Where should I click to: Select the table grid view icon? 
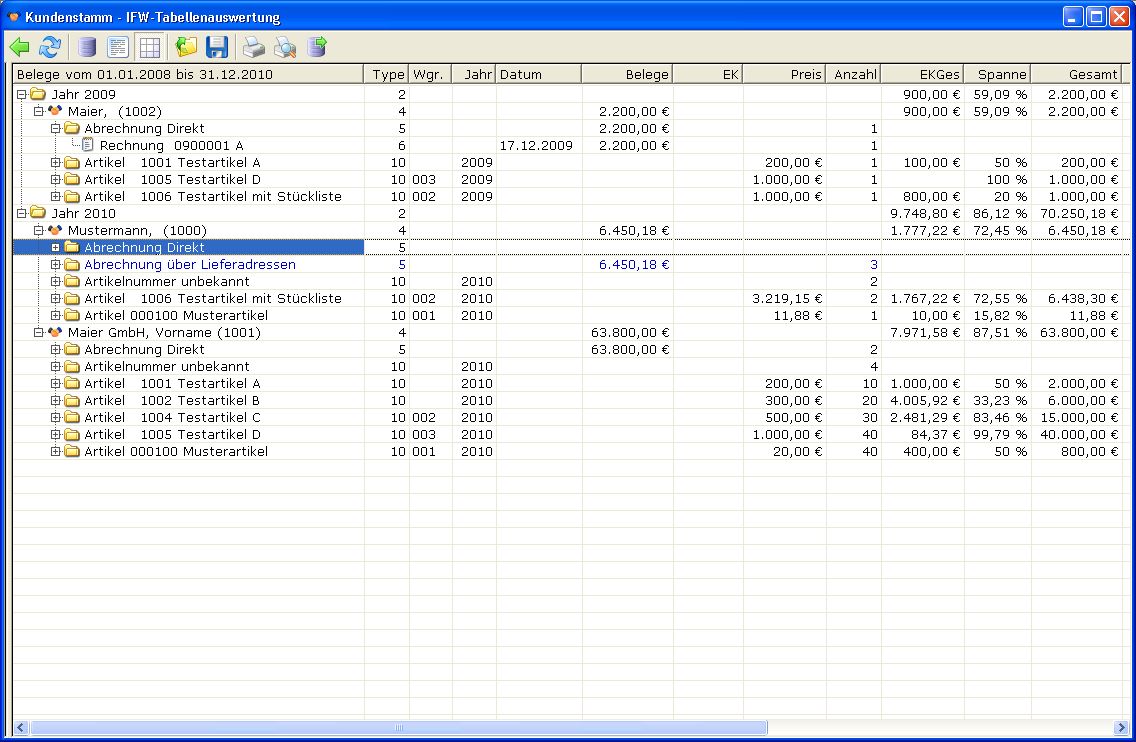coord(149,47)
